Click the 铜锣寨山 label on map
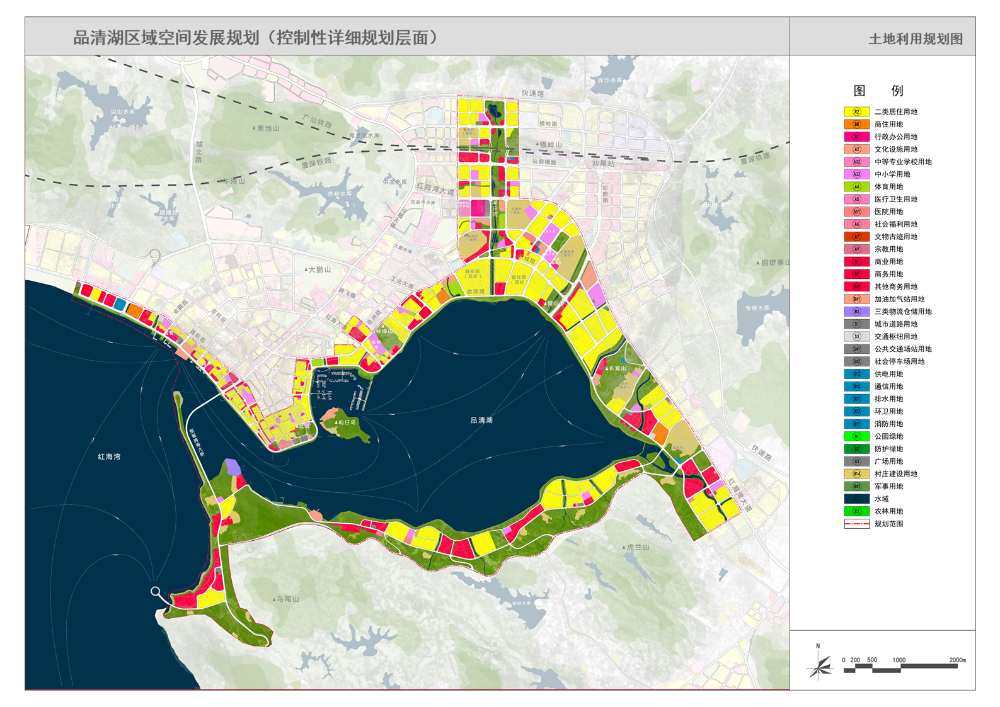 click(776, 263)
